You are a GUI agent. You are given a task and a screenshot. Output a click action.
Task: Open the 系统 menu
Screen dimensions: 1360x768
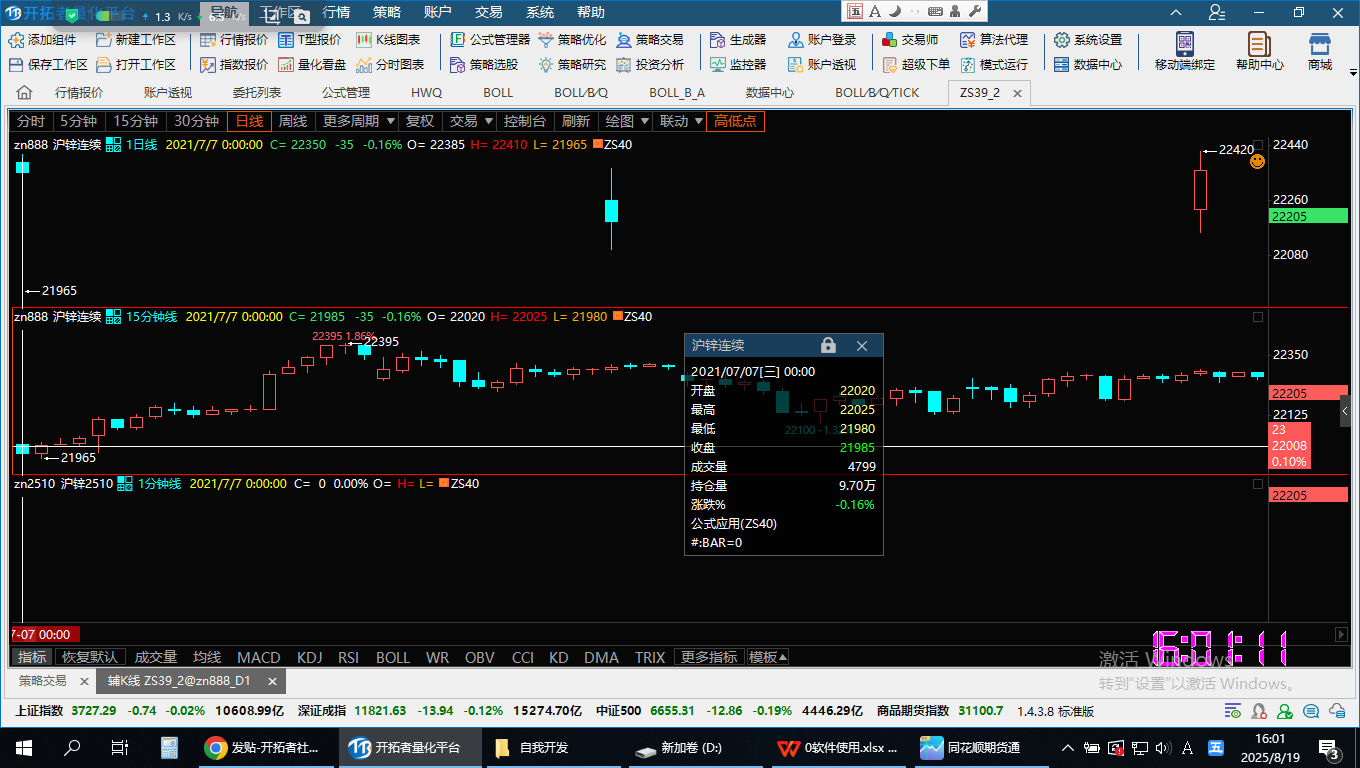pos(540,12)
